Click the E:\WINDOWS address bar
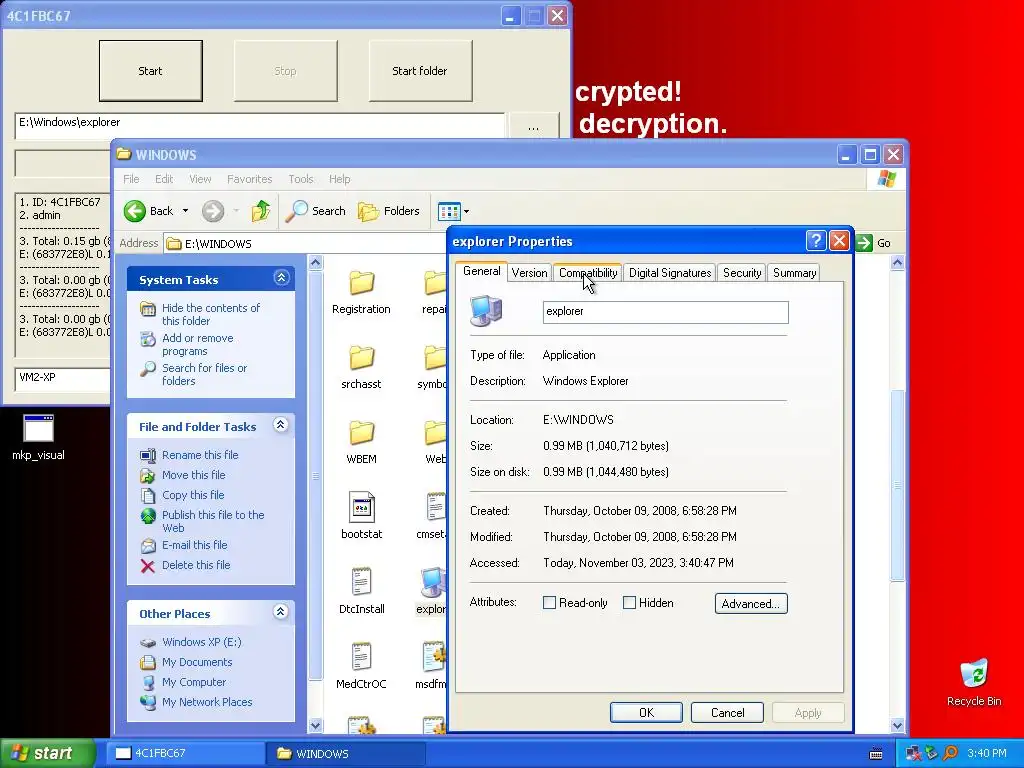Image resolution: width=1024 pixels, height=768 pixels. 306,244
